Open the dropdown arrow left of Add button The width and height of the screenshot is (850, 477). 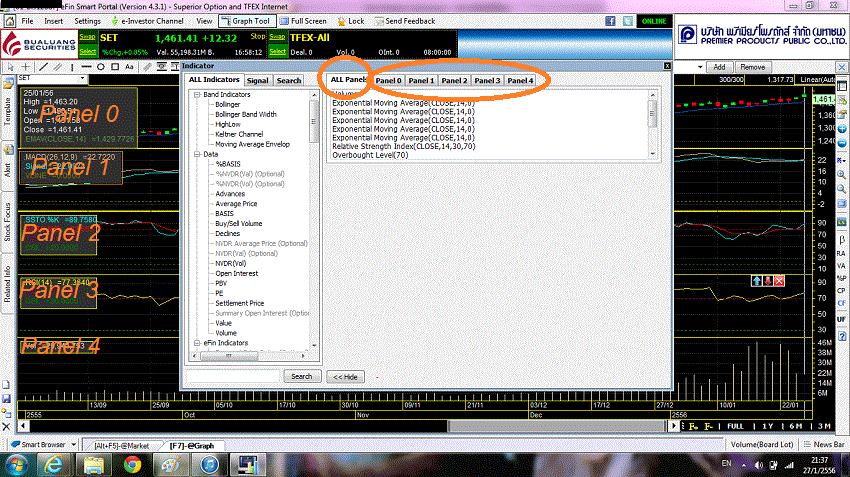point(700,67)
